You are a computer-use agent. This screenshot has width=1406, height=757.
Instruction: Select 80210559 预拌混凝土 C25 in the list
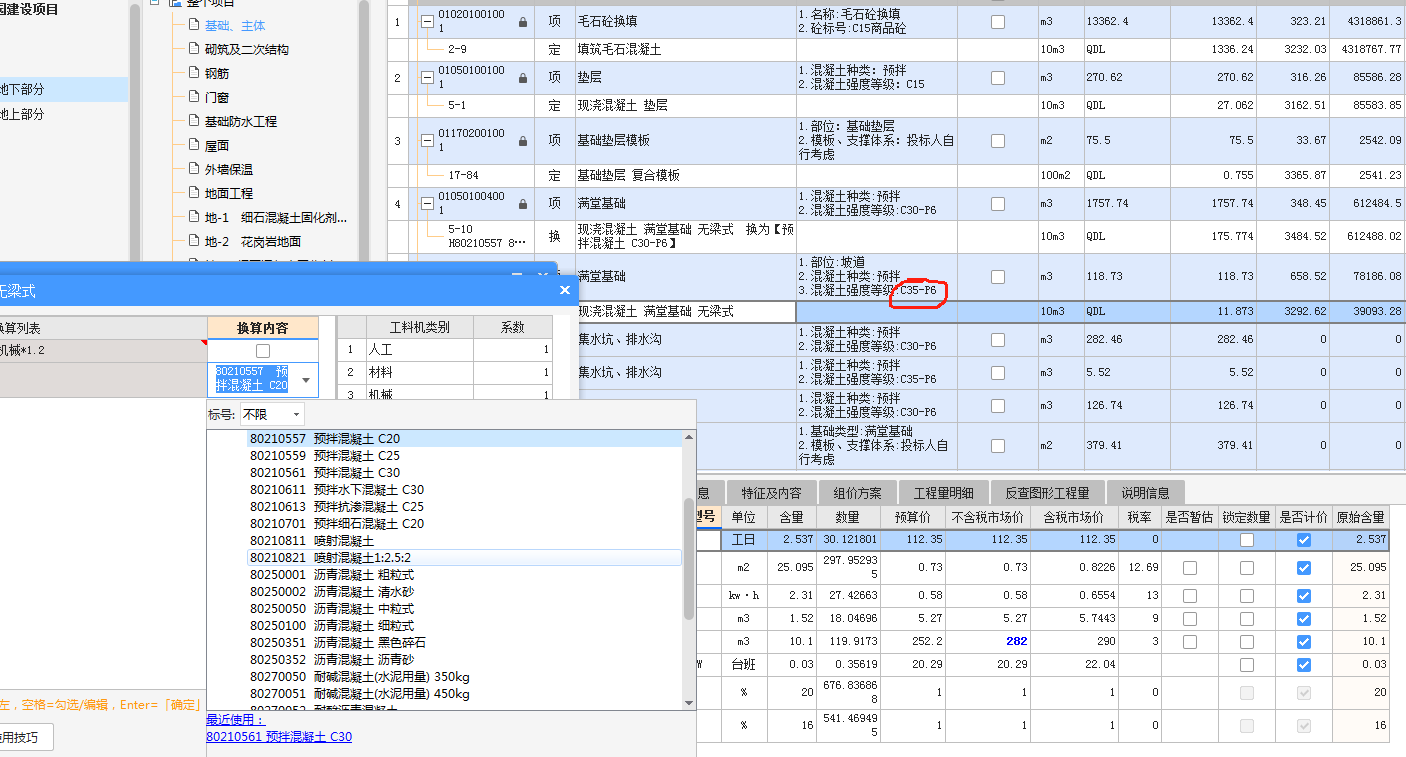pos(465,455)
